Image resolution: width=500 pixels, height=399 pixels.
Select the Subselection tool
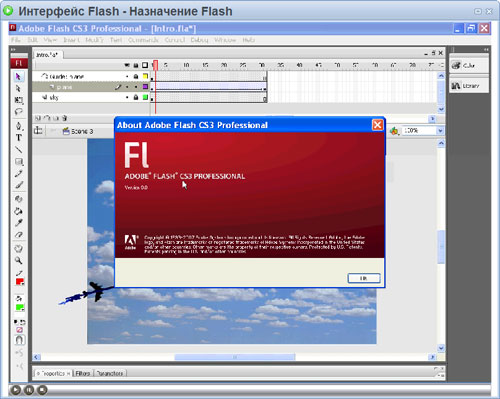(x=18, y=88)
